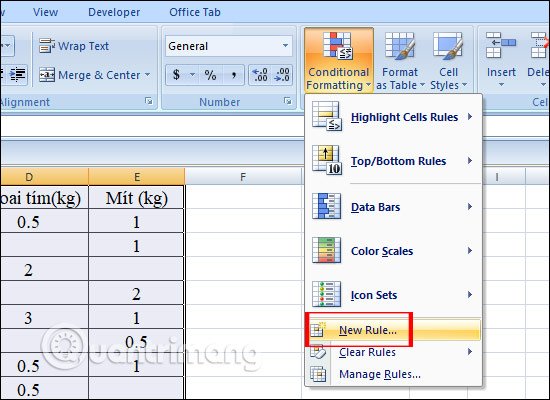Image resolution: width=550 pixels, height=400 pixels.
Task: Click Data Bars icon
Action: [327, 206]
